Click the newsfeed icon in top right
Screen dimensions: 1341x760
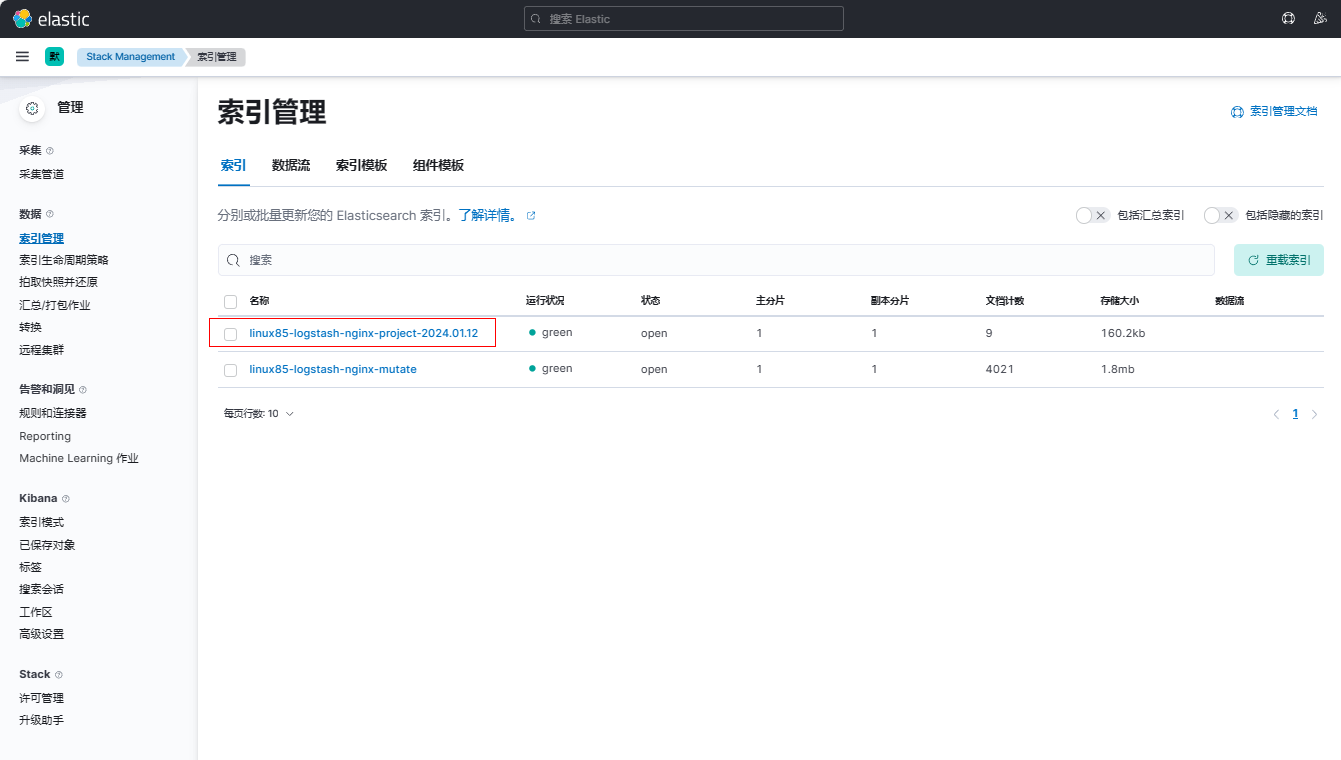[1320, 19]
